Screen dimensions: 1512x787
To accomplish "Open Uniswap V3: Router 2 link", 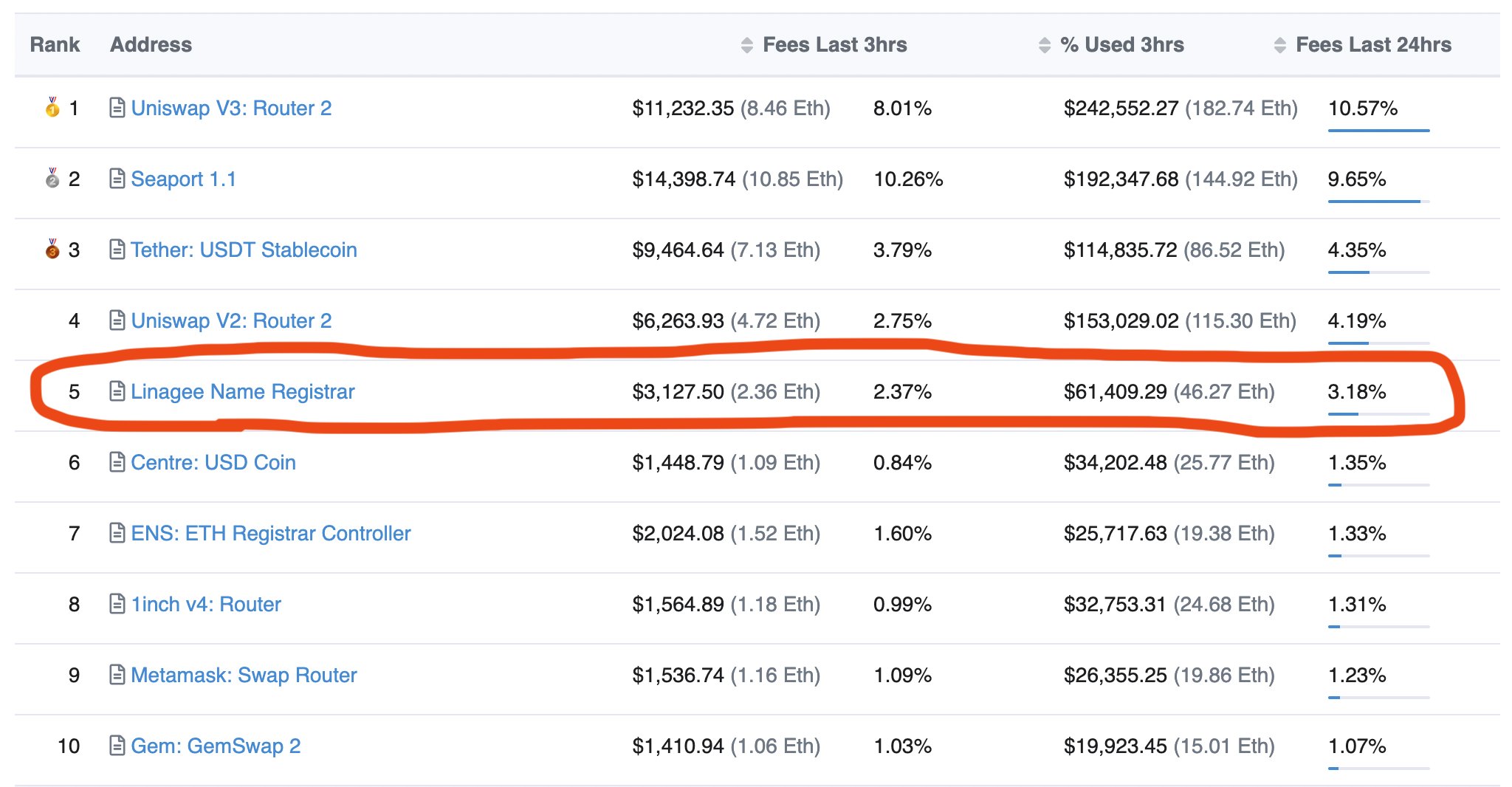I will tap(231, 108).
